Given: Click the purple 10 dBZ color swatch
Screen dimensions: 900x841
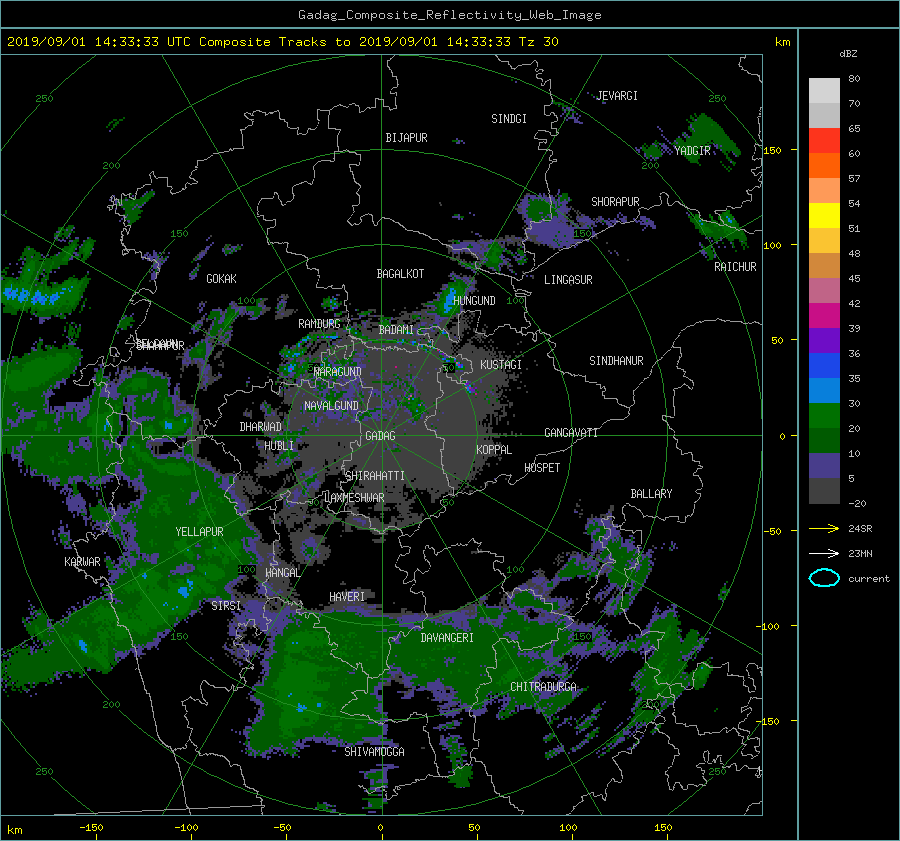Looking at the screenshot, I should click(824, 466).
